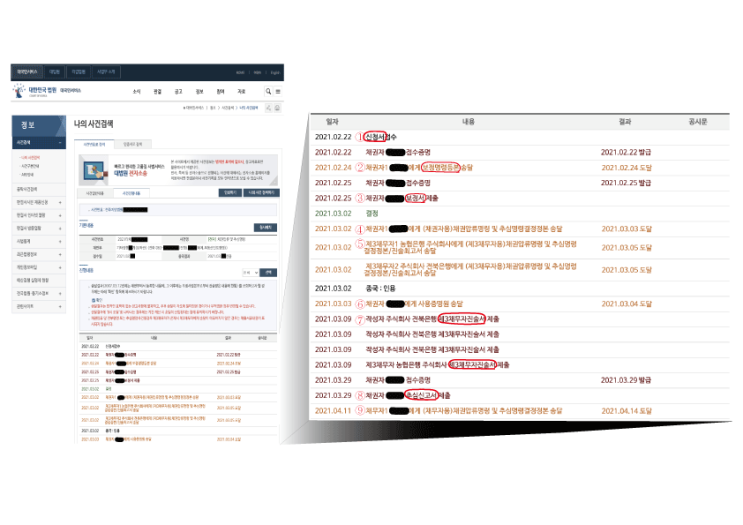Click '2021.03.03 도달' result in enlarged table
743x525 pixels.
(x=626, y=229)
